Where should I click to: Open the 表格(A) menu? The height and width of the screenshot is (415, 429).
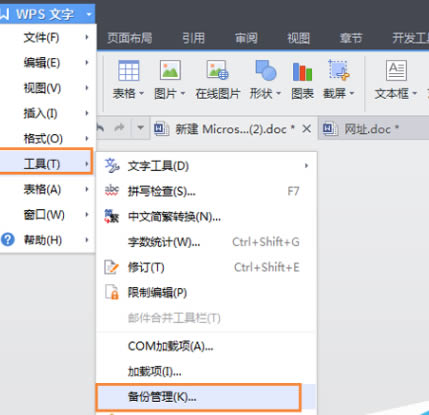click(x=48, y=189)
